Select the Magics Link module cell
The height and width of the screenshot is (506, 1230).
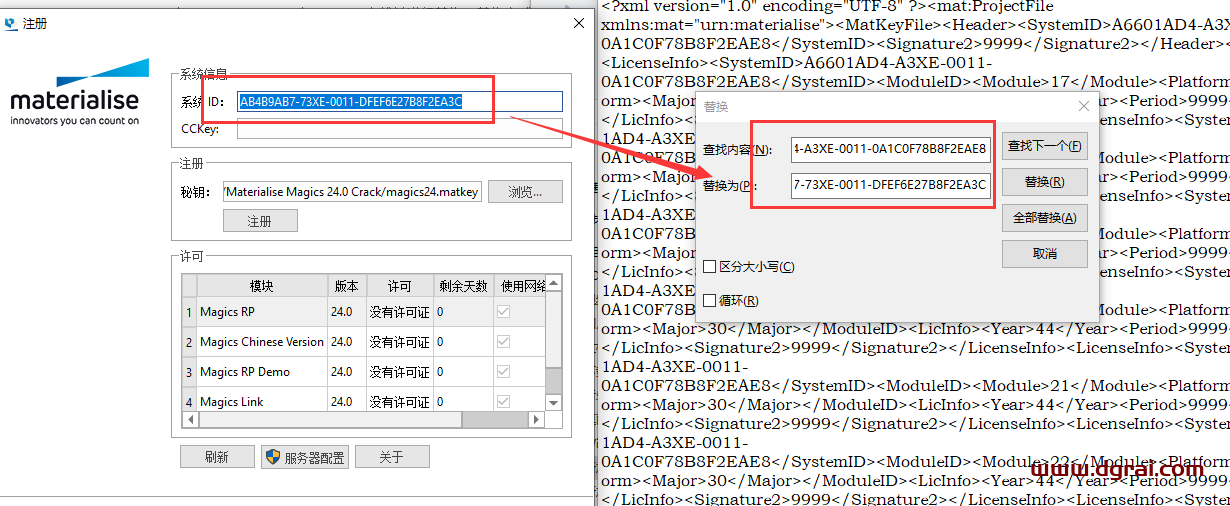point(262,399)
